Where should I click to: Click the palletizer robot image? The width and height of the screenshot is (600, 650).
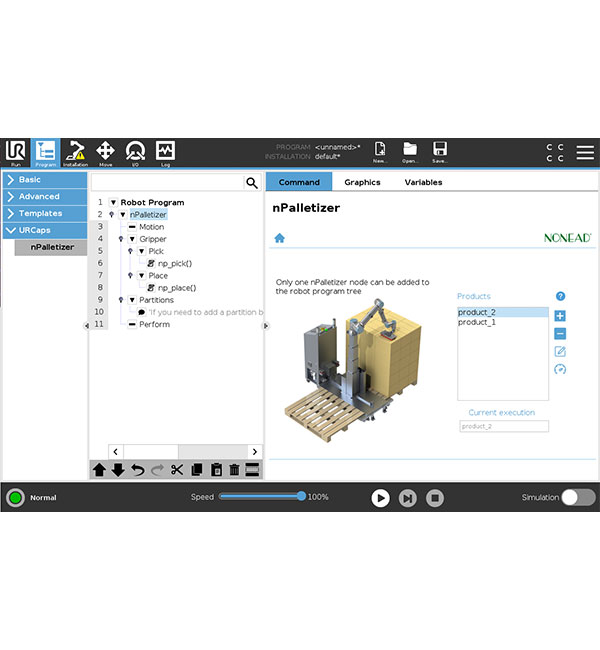point(353,370)
